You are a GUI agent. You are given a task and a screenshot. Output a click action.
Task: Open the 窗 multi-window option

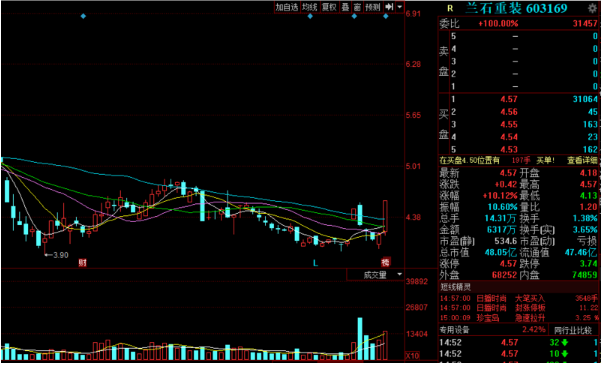point(357,7)
